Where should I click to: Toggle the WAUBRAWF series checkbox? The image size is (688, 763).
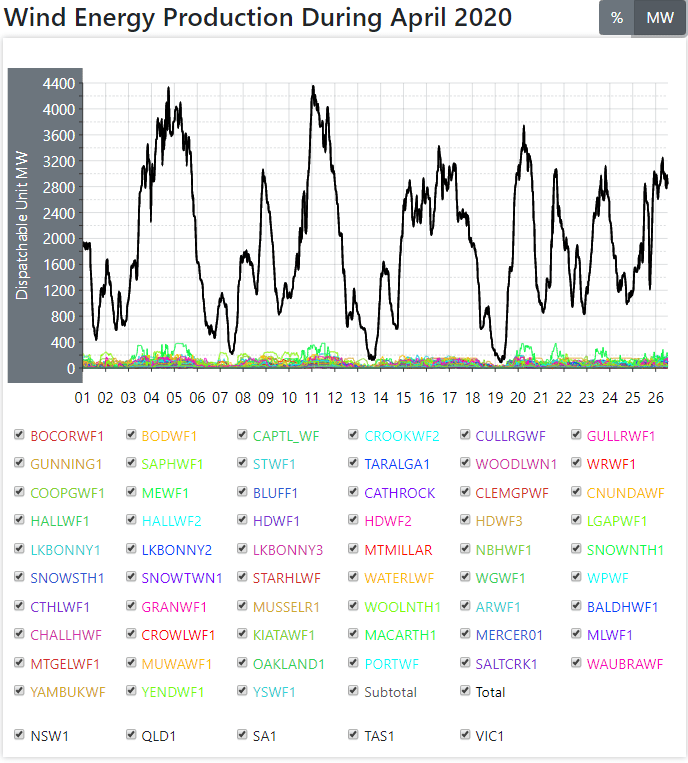pyautogui.click(x=577, y=663)
